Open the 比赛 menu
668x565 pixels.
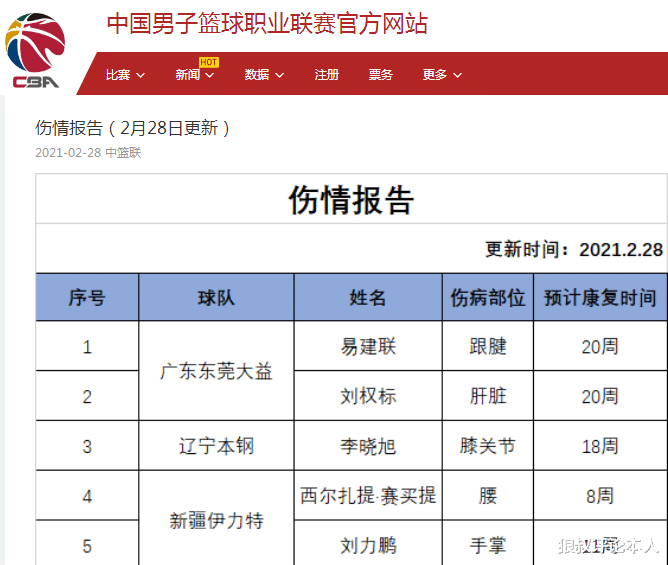pos(125,75)
